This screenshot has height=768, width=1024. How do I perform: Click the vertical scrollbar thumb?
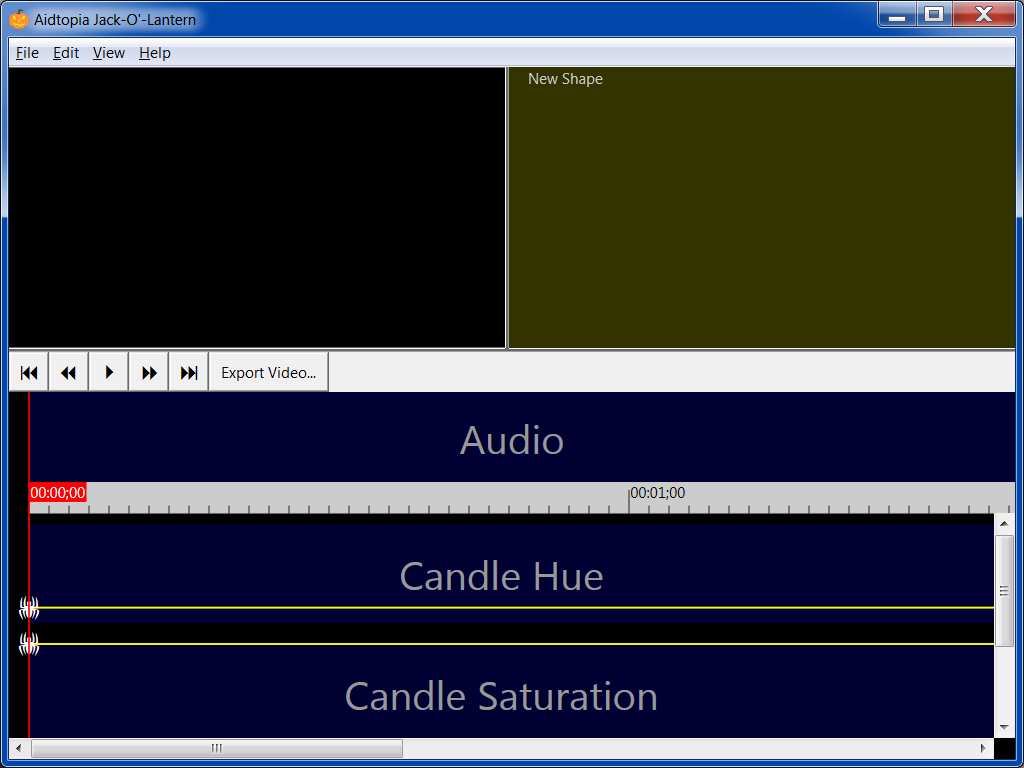coord(1004,590)
